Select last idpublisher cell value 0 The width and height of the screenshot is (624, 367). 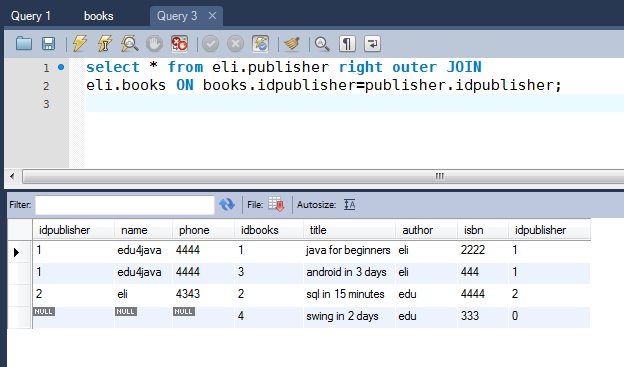pyautogui.click(x=550, y=317)
